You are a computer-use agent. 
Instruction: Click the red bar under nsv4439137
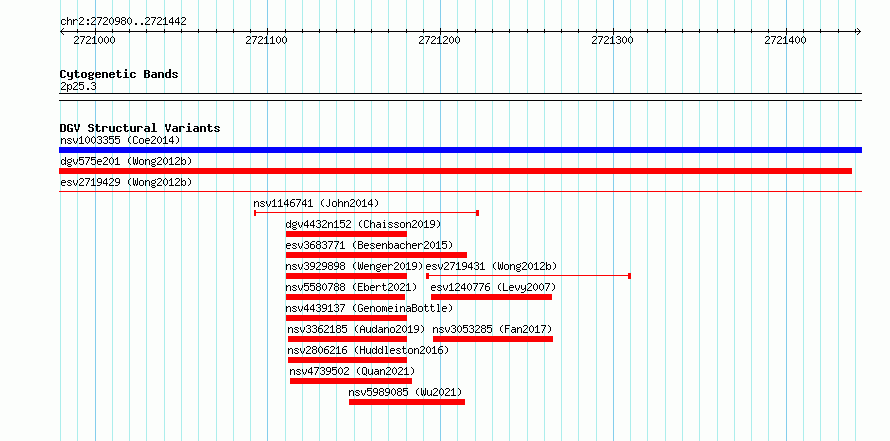click(346, 318)
